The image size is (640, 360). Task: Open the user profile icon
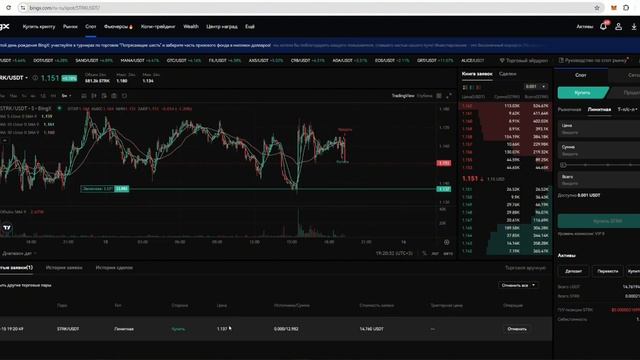(618, 27)
